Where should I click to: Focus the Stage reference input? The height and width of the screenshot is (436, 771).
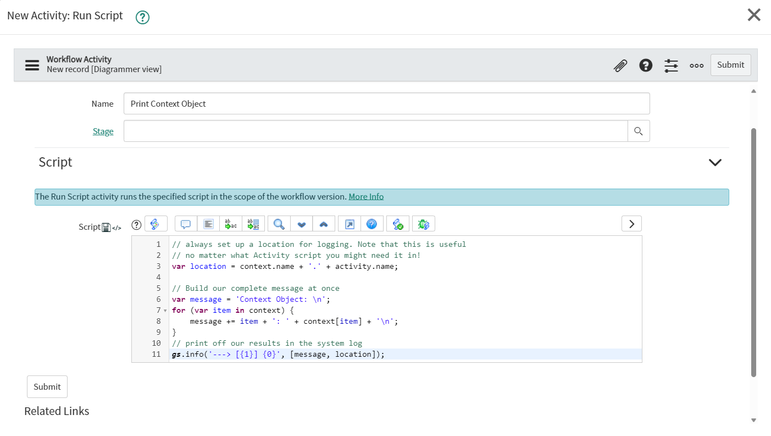(x=376, y=131)
